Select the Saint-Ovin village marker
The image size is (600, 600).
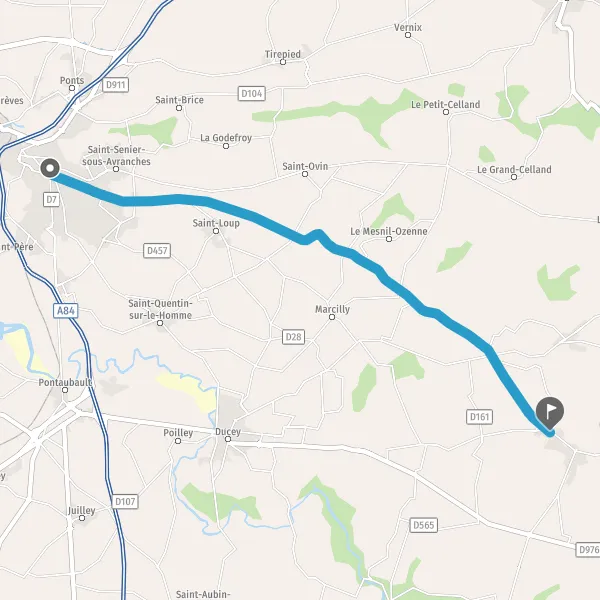click(305, 174)
